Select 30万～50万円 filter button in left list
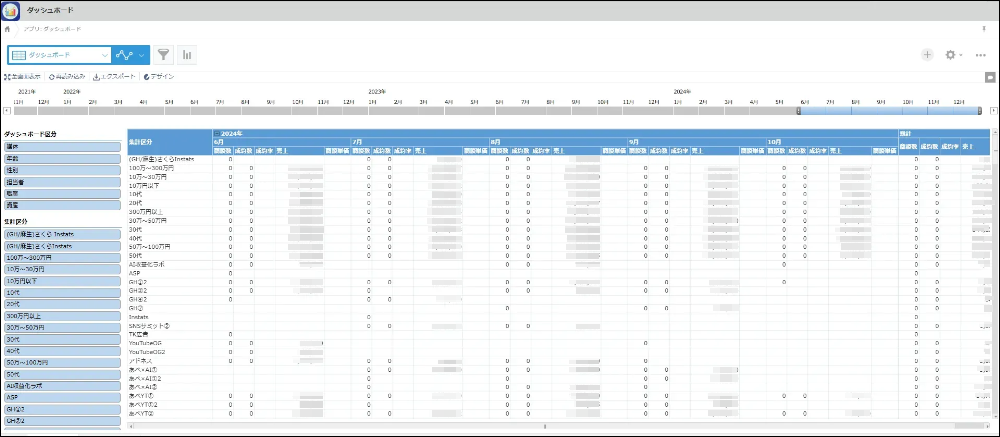 coord(62,327)
